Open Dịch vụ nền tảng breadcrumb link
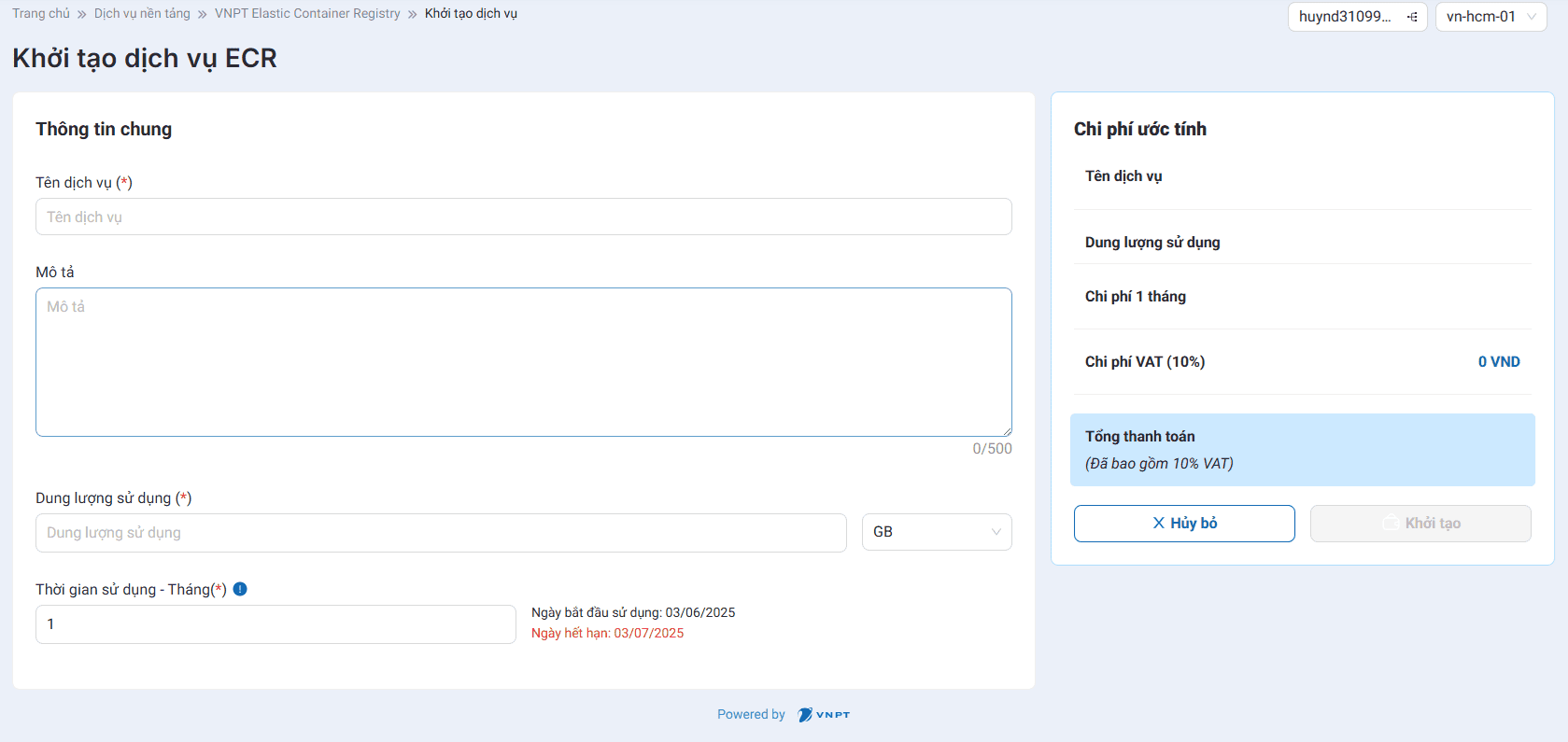Image resolution: width=1568 pixels, height=742 pixels. (x=142, y=14)
